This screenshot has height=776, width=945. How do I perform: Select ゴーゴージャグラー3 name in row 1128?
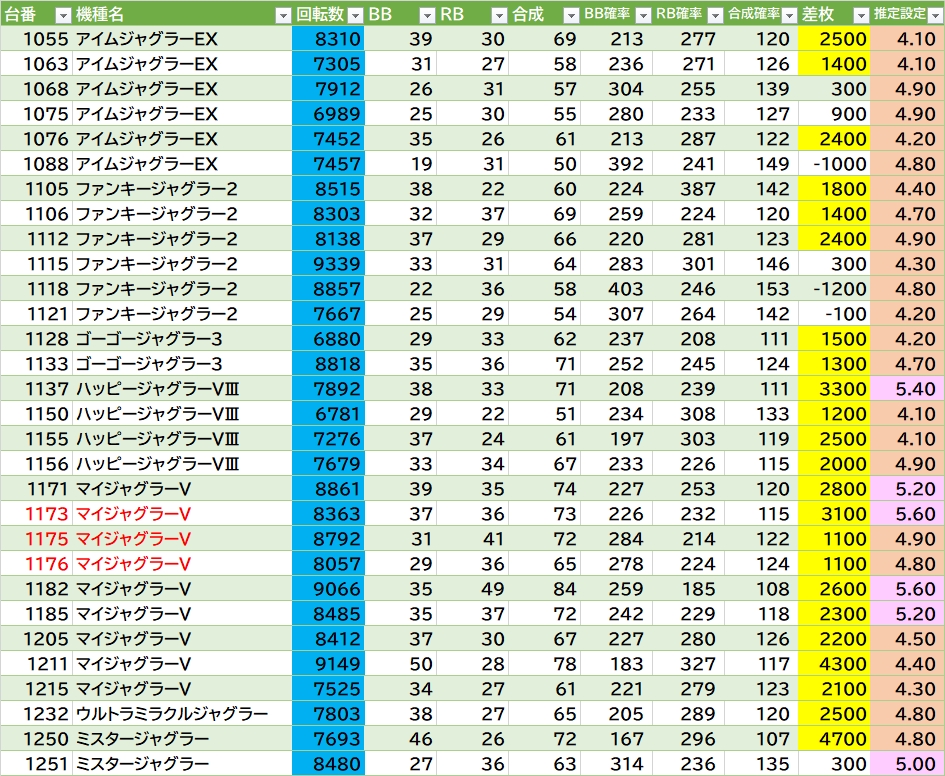(149, 339)
